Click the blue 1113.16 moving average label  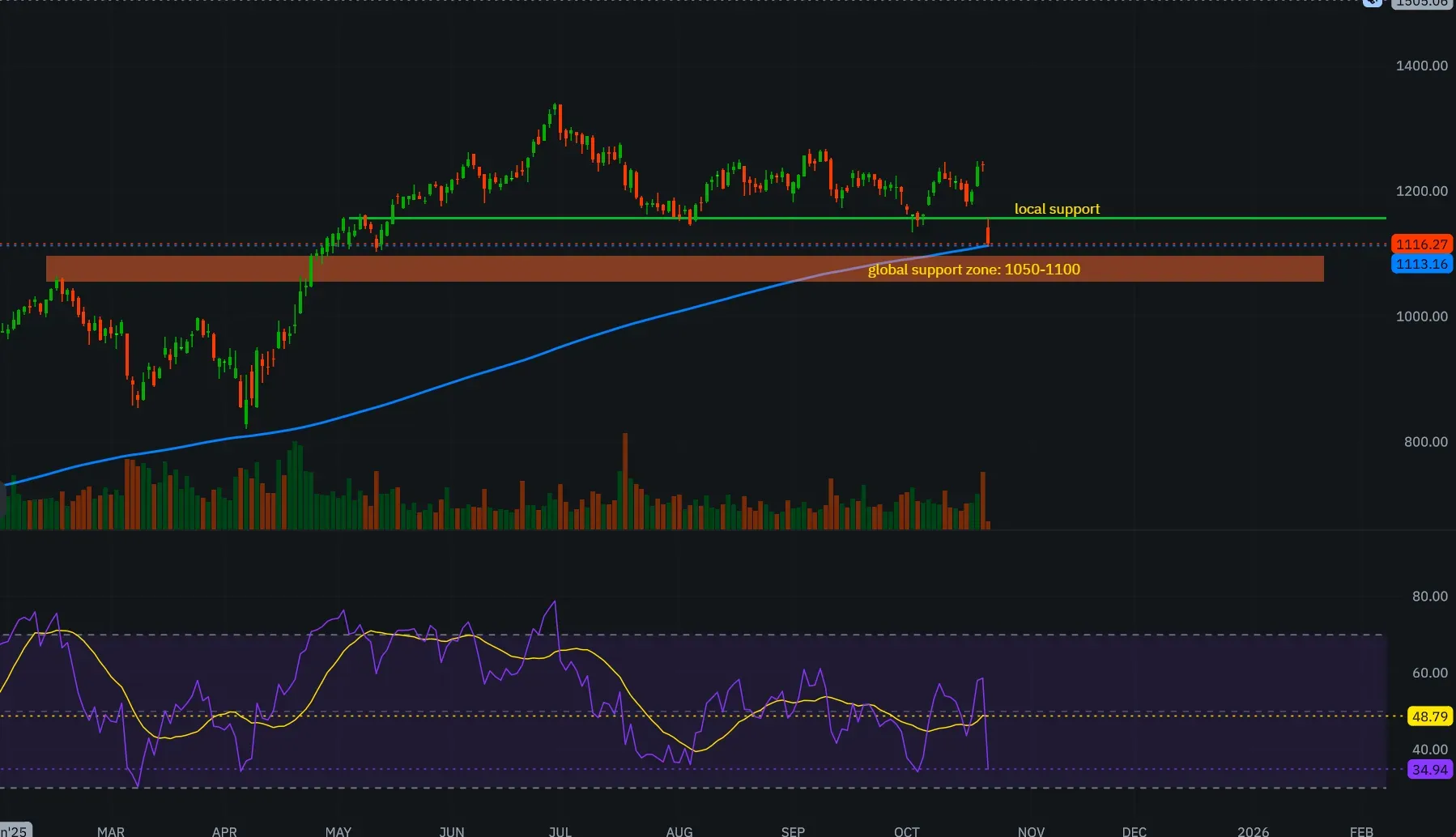(x=1421, y=264)
